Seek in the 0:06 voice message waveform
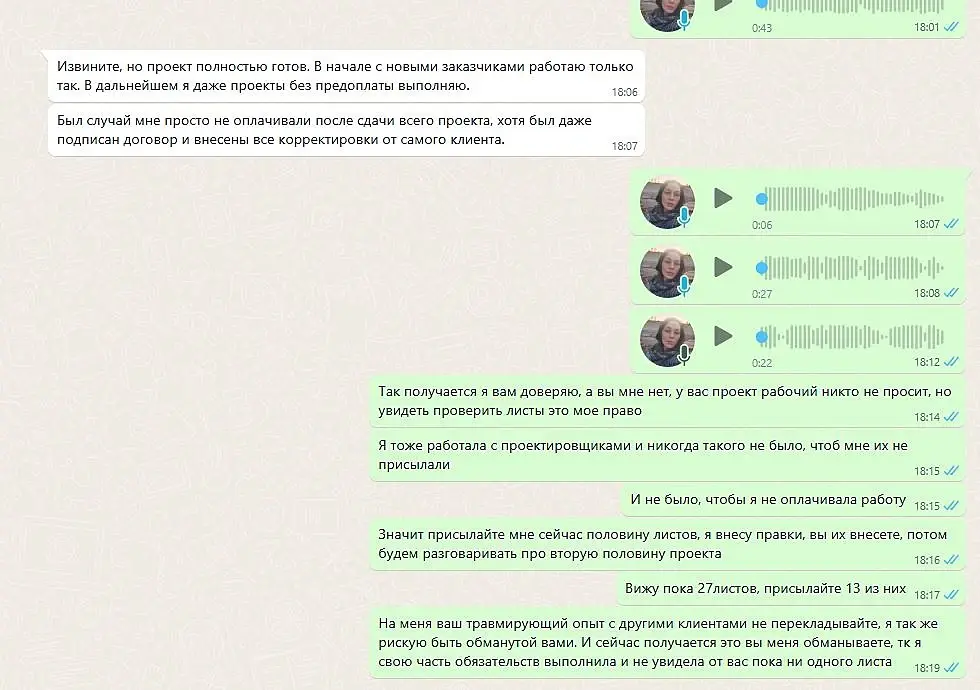980x690 pixels. tap(850, 199)
